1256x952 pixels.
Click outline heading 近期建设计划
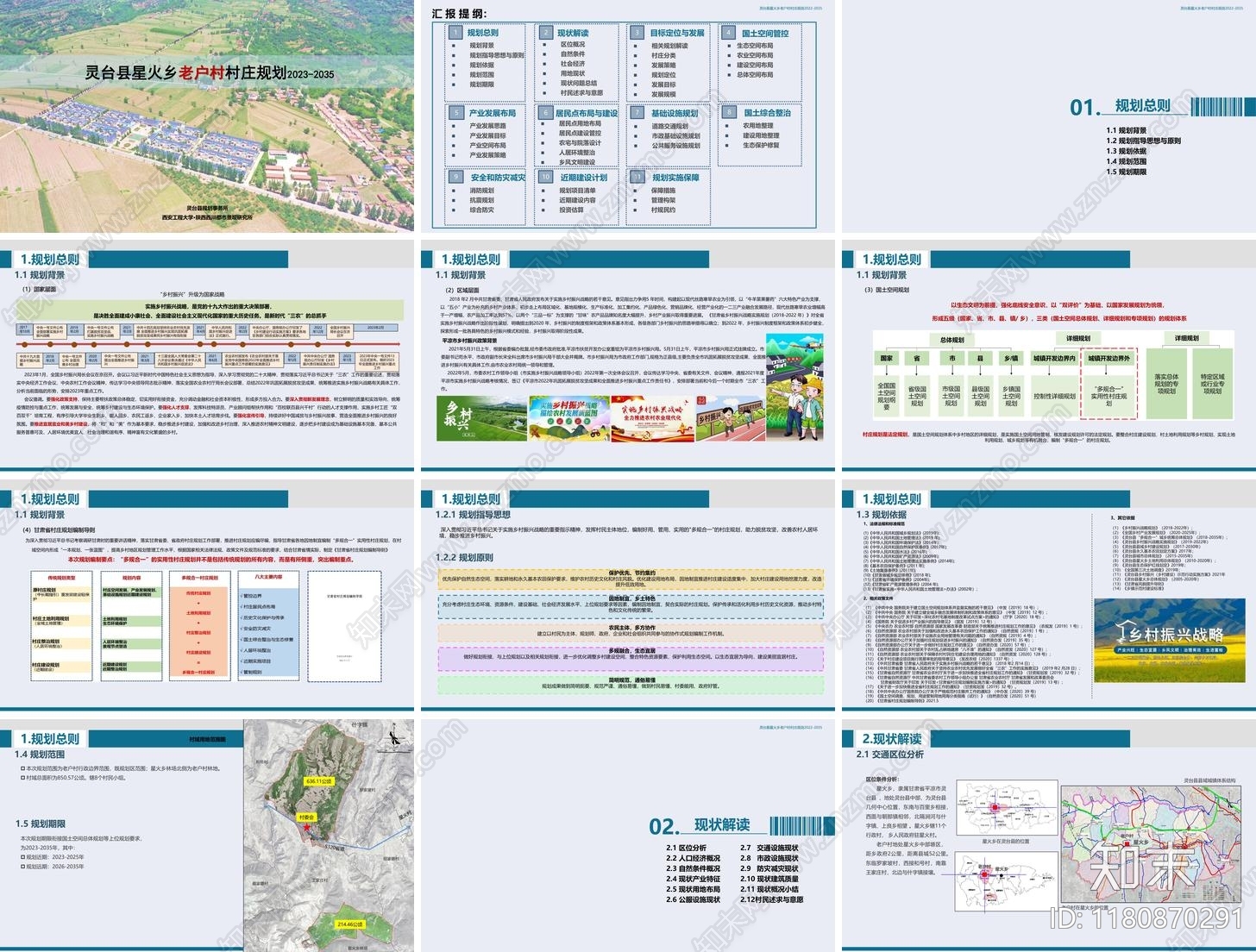coord(583,178)
